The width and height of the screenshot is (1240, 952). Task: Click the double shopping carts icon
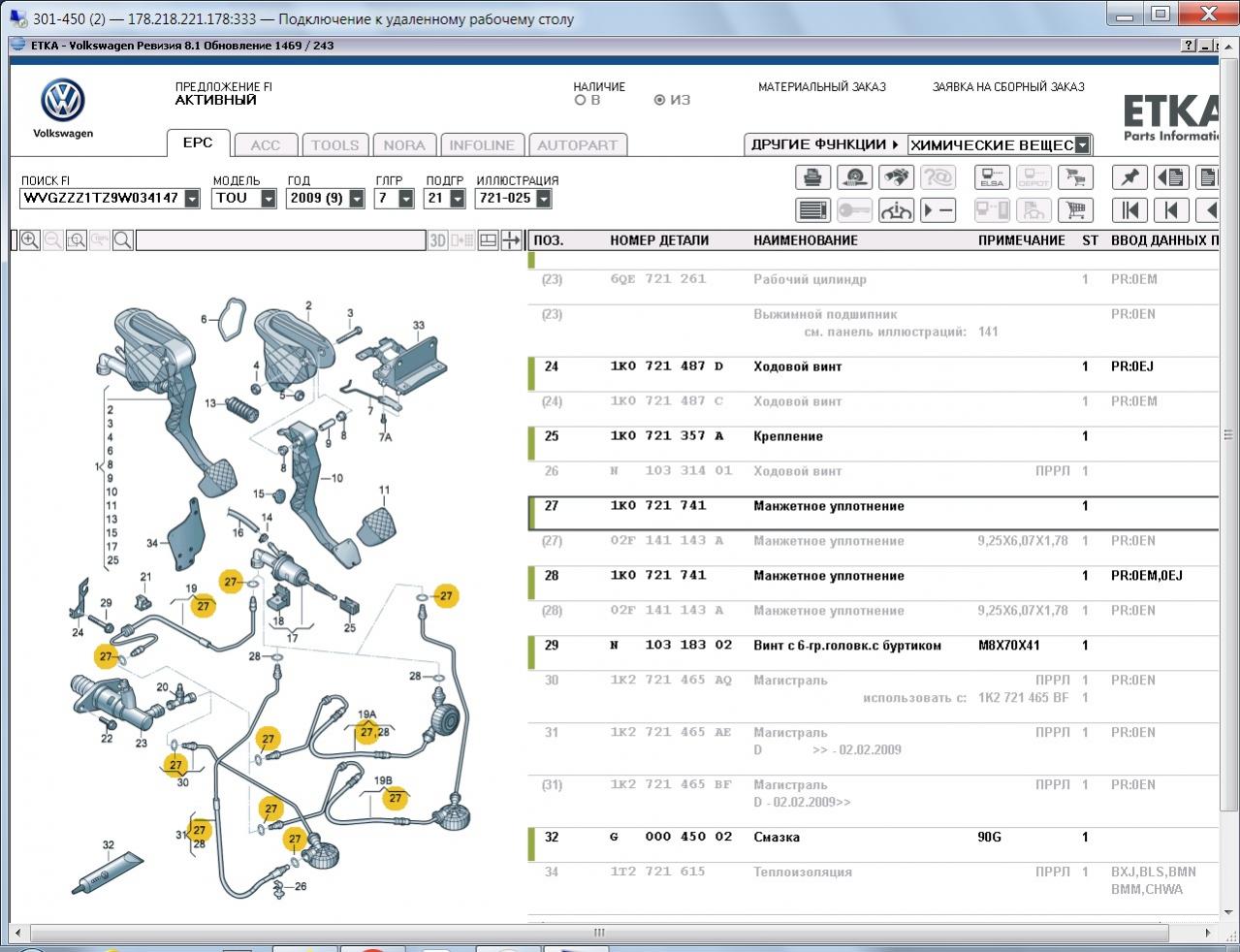1075,177
